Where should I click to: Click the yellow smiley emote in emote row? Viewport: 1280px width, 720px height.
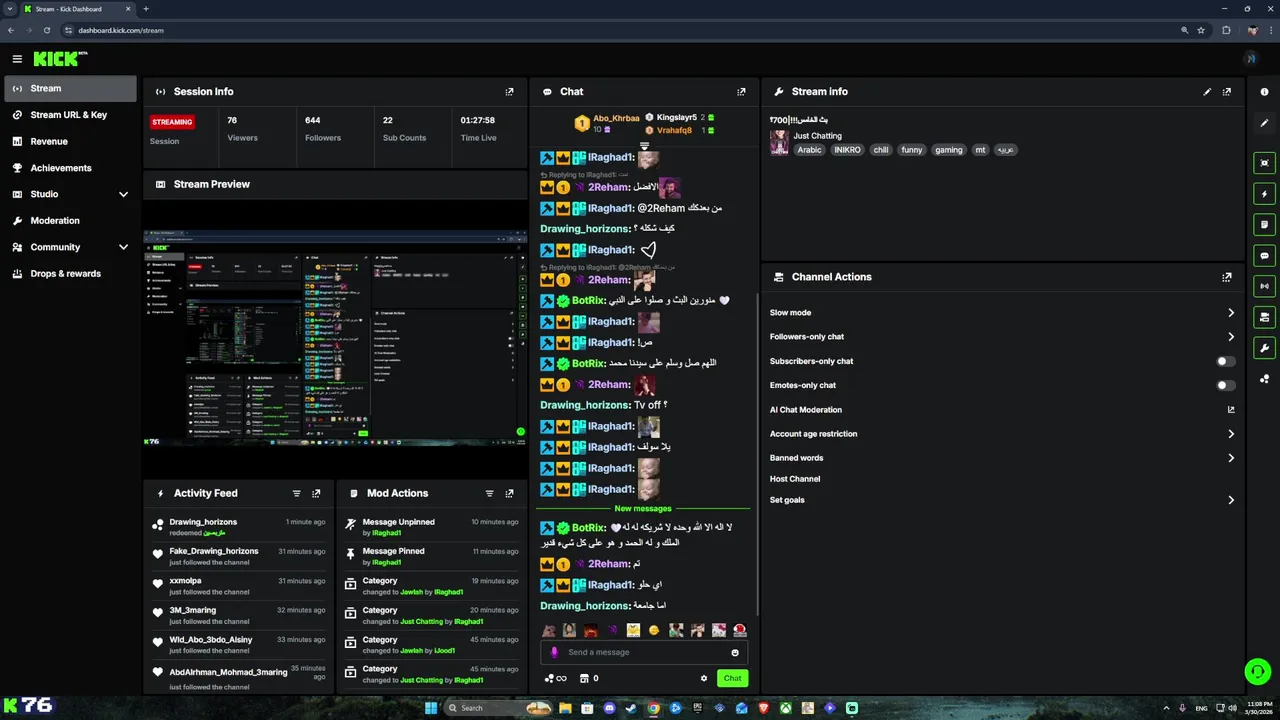click(654, 630)
